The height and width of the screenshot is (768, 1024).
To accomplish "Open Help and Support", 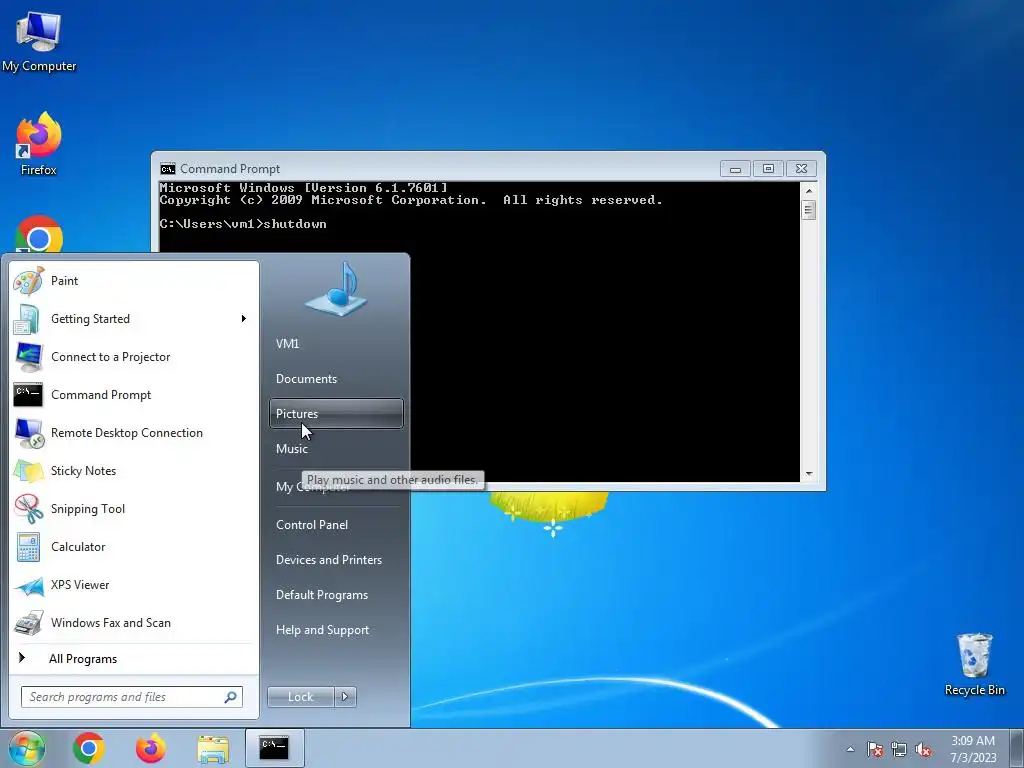I will [336, 630].
